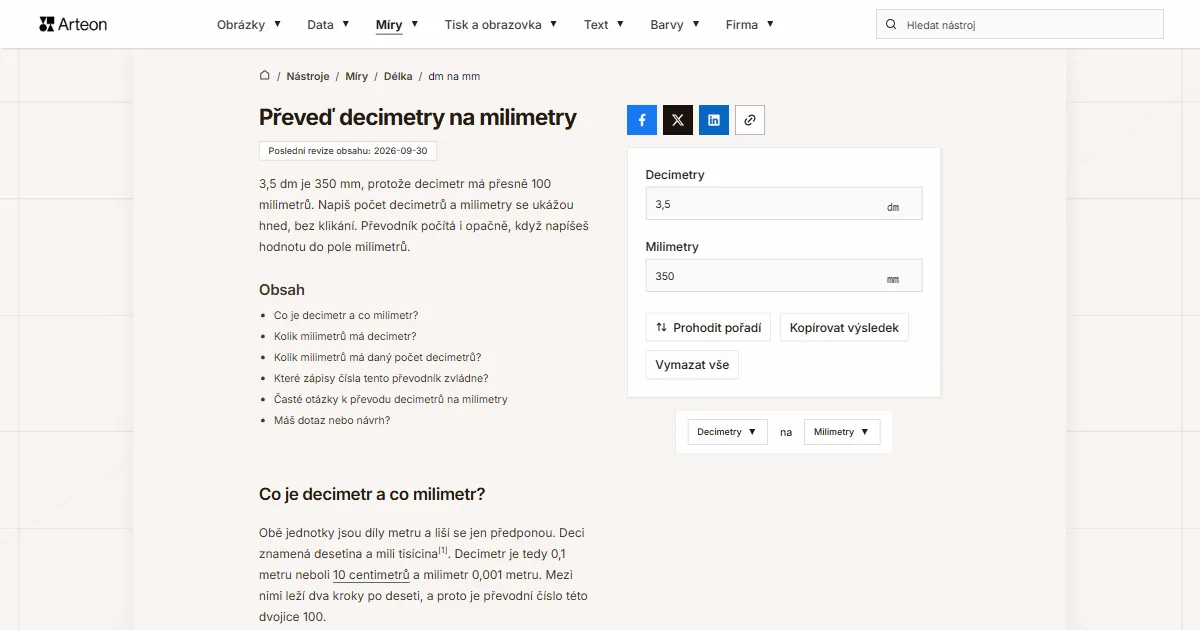
Task: Open the Tisk a obrazovka menu
Action: tap(501, 24)
